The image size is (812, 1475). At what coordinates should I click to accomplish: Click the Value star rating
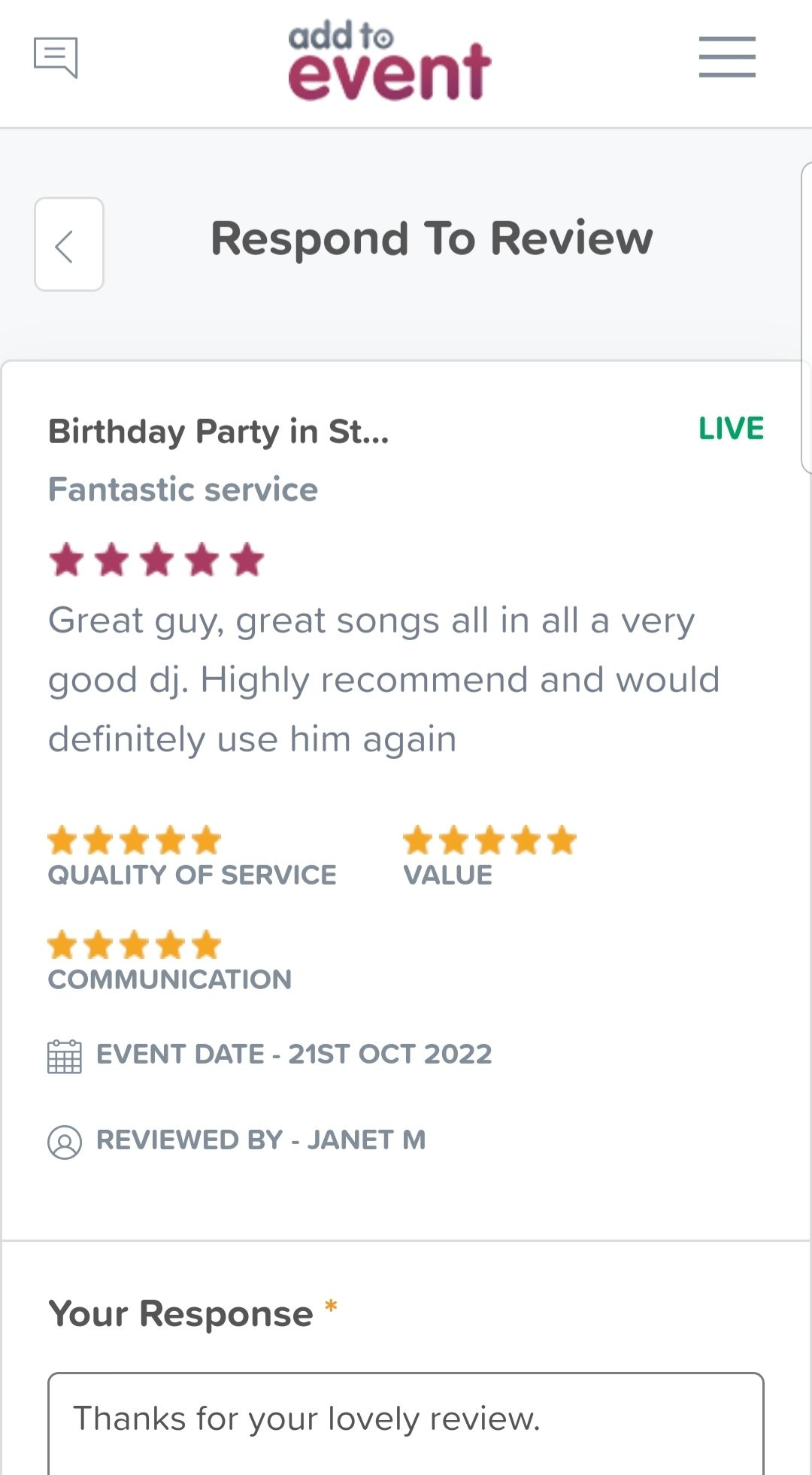(x=489, y=841)
